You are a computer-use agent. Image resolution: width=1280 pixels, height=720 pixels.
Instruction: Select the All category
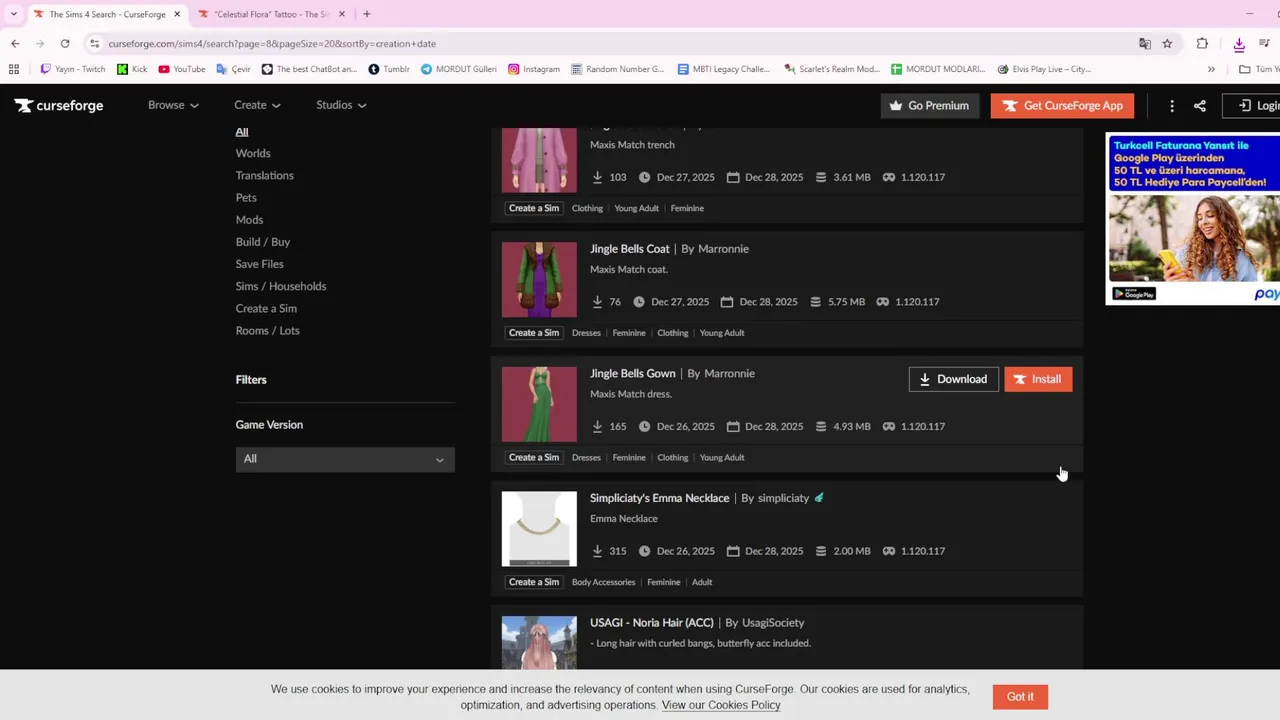pos(242,132)
